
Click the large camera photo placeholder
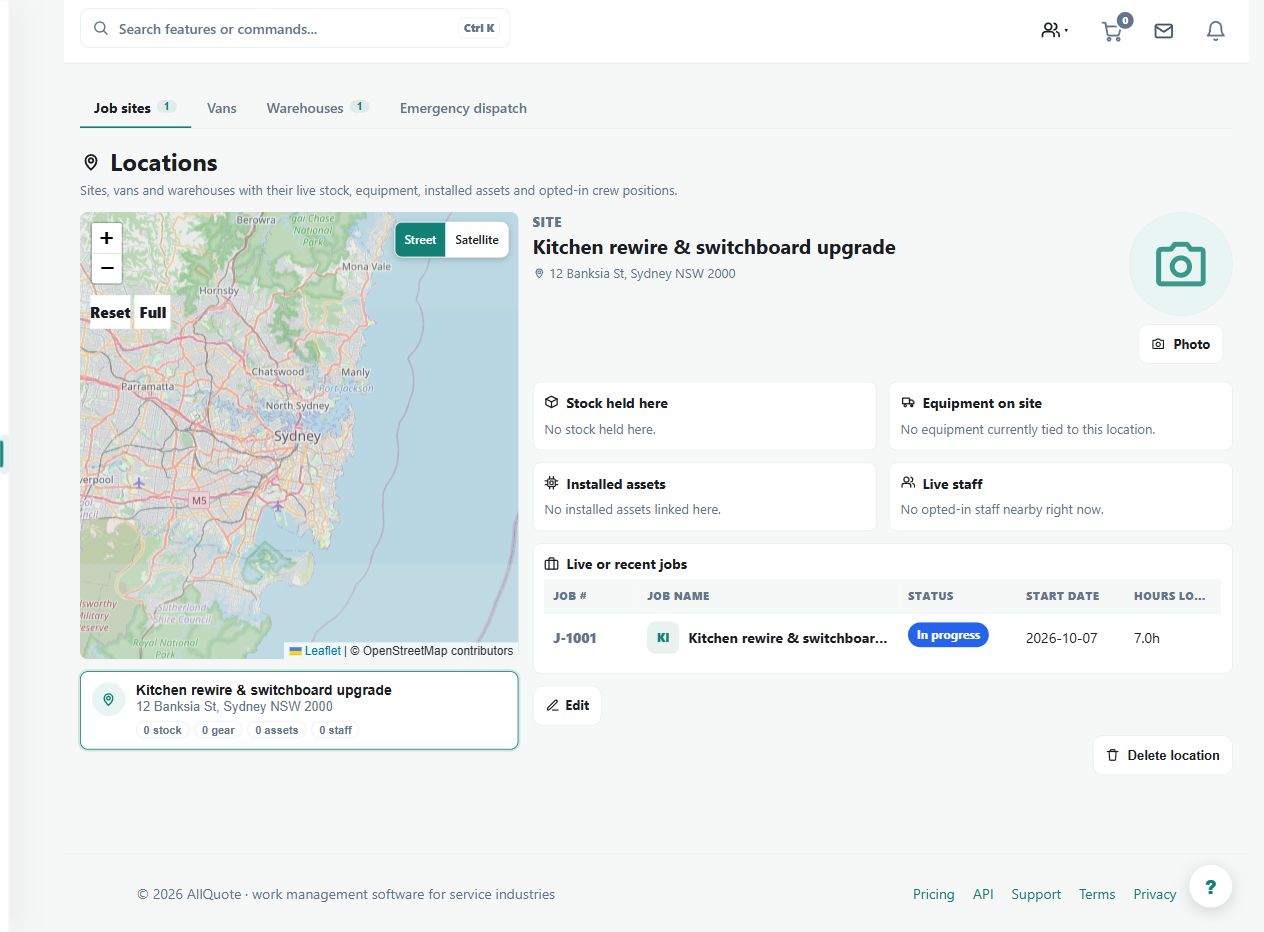coord(1181,264)
